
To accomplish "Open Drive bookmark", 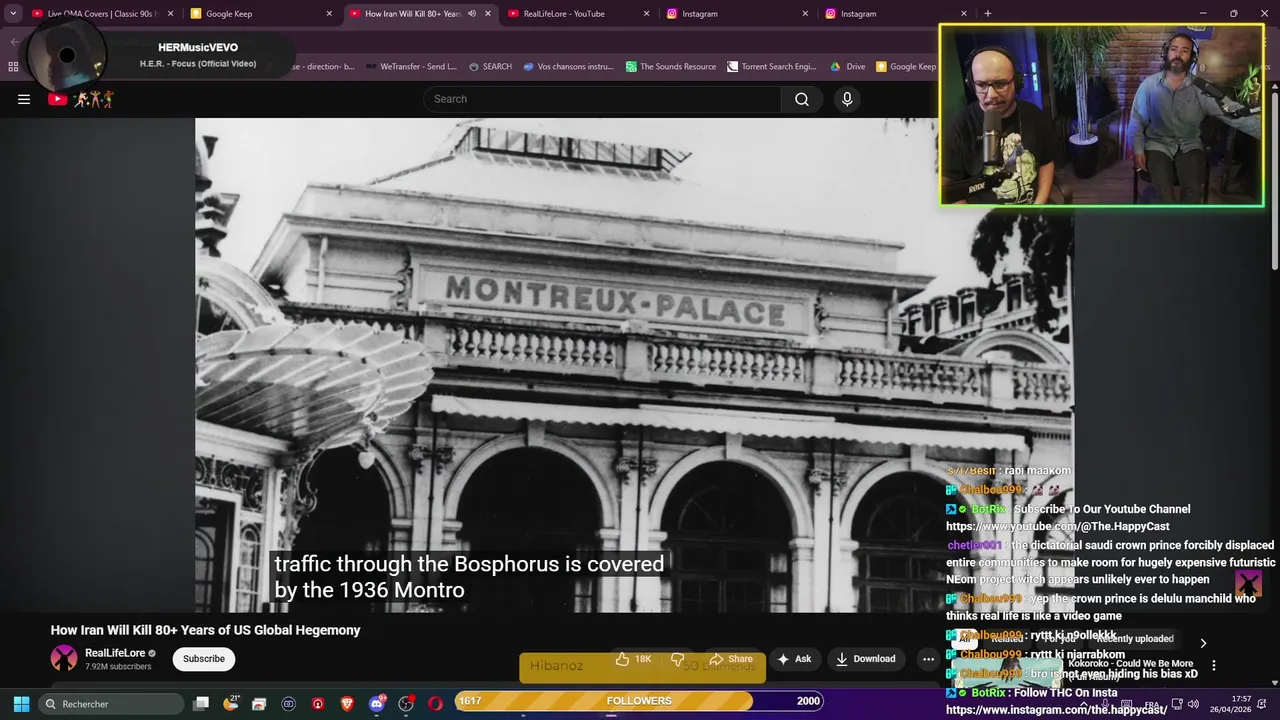I will [x=848, y=67].
